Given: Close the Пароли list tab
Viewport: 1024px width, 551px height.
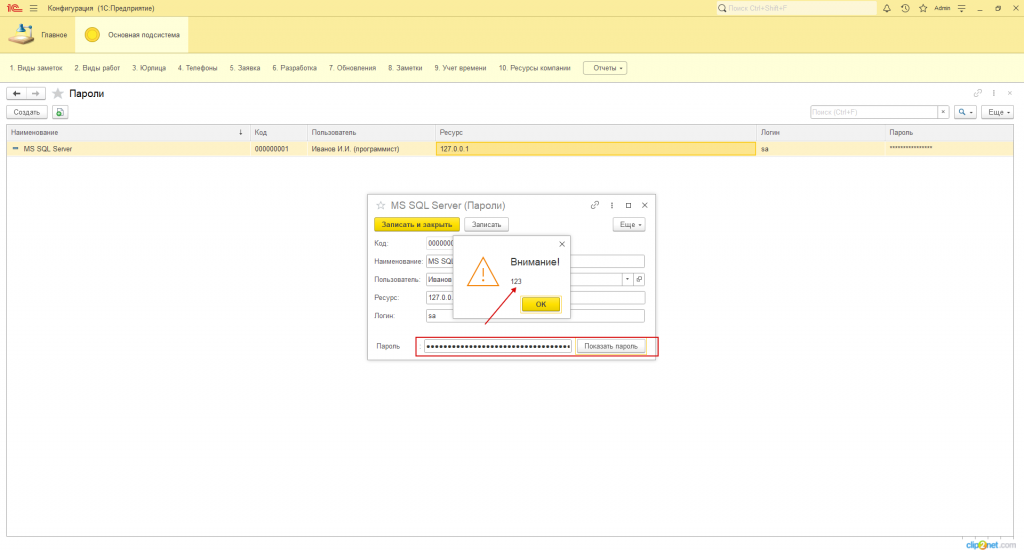Looking at the screenshot, I should click(1010, 93).
